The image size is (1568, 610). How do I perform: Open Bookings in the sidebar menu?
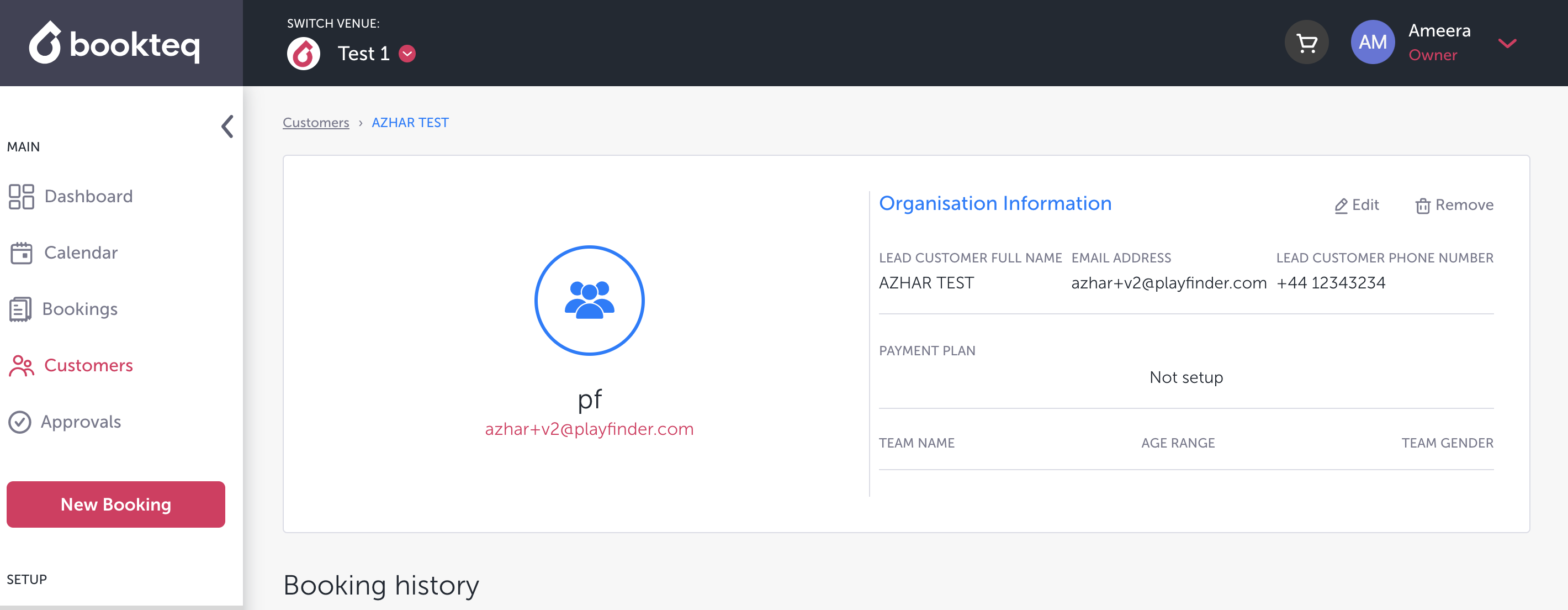80,309
